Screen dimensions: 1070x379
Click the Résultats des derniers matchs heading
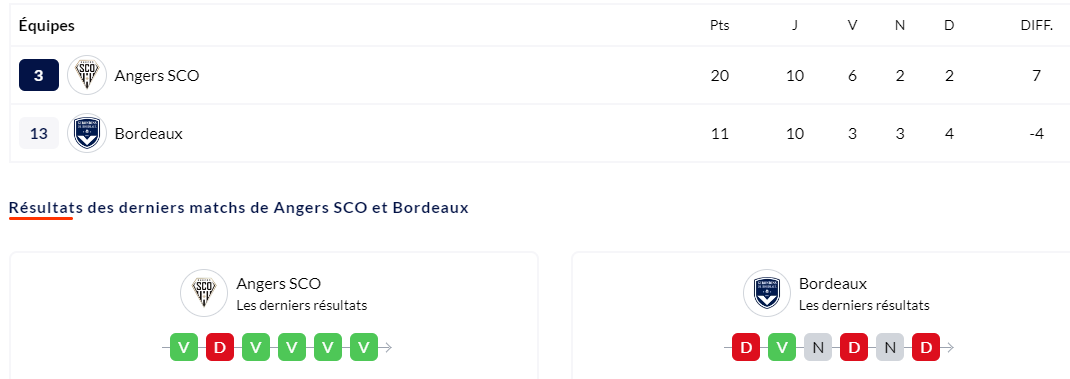point(239,208)
